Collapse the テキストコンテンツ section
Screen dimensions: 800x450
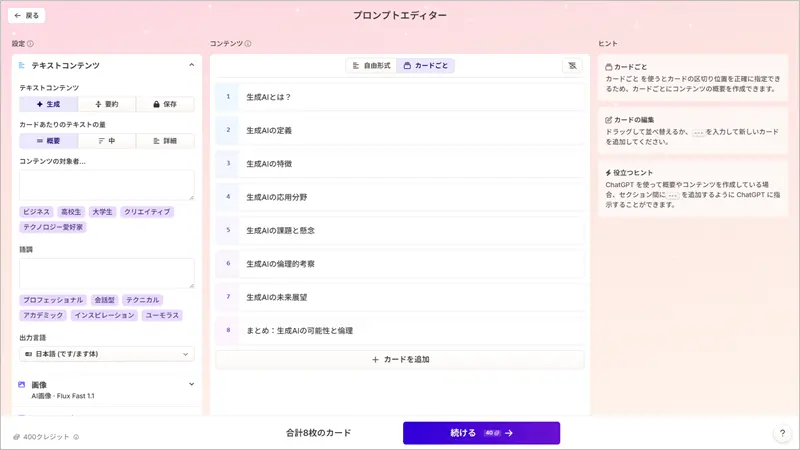(191, 65)
